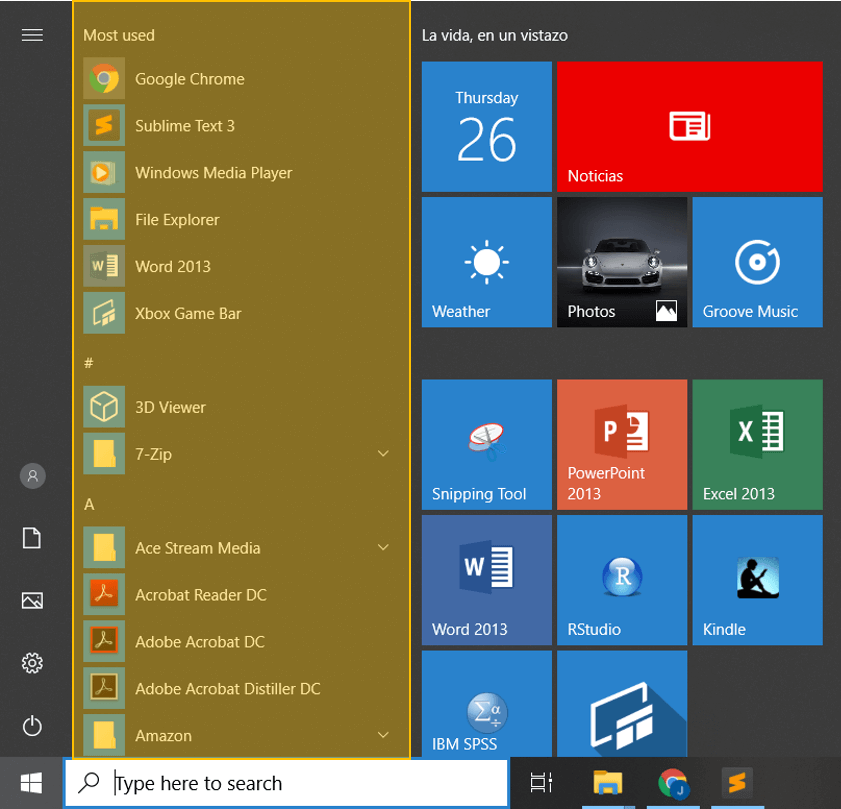Launch Word 2013 from the Most used list
This screenshot has width=841, height=809.
tap(241, 266)
